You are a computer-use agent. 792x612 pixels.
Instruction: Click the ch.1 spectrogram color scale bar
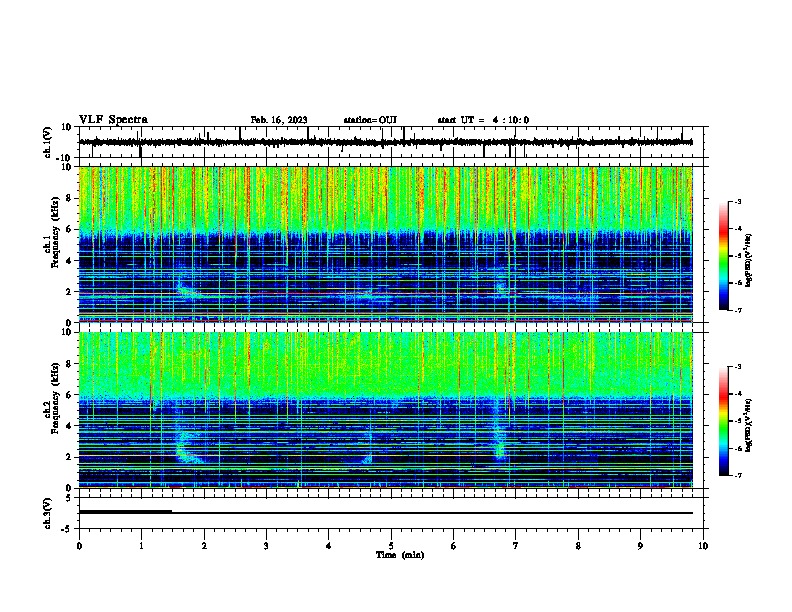[724, 256]
